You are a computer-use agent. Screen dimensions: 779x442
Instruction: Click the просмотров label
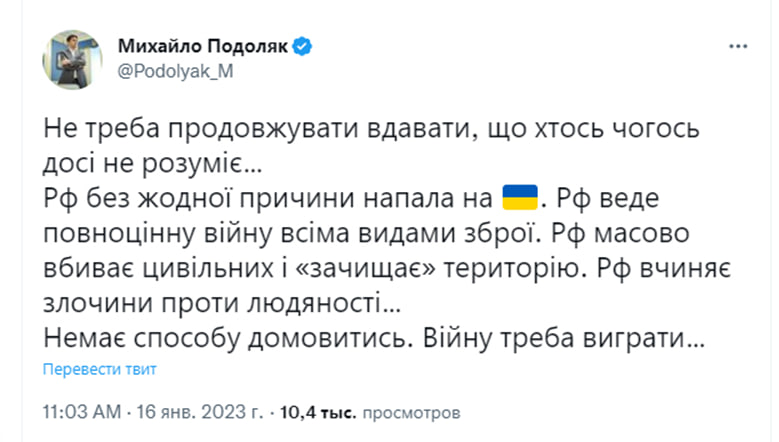(411, 413)
